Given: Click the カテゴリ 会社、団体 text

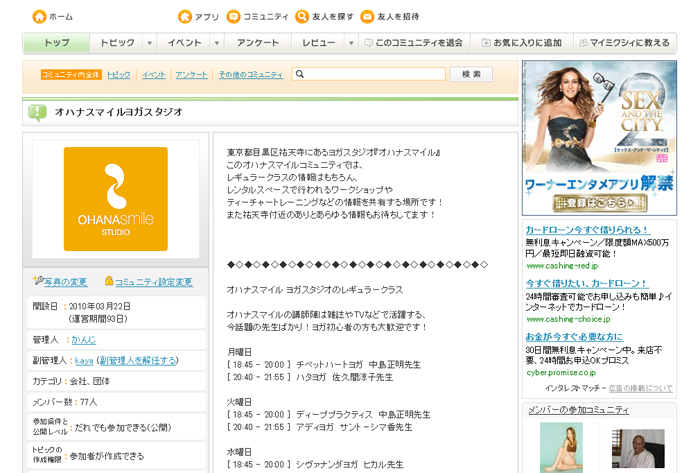Looking at the screenshot, I should tap(71, 381).
